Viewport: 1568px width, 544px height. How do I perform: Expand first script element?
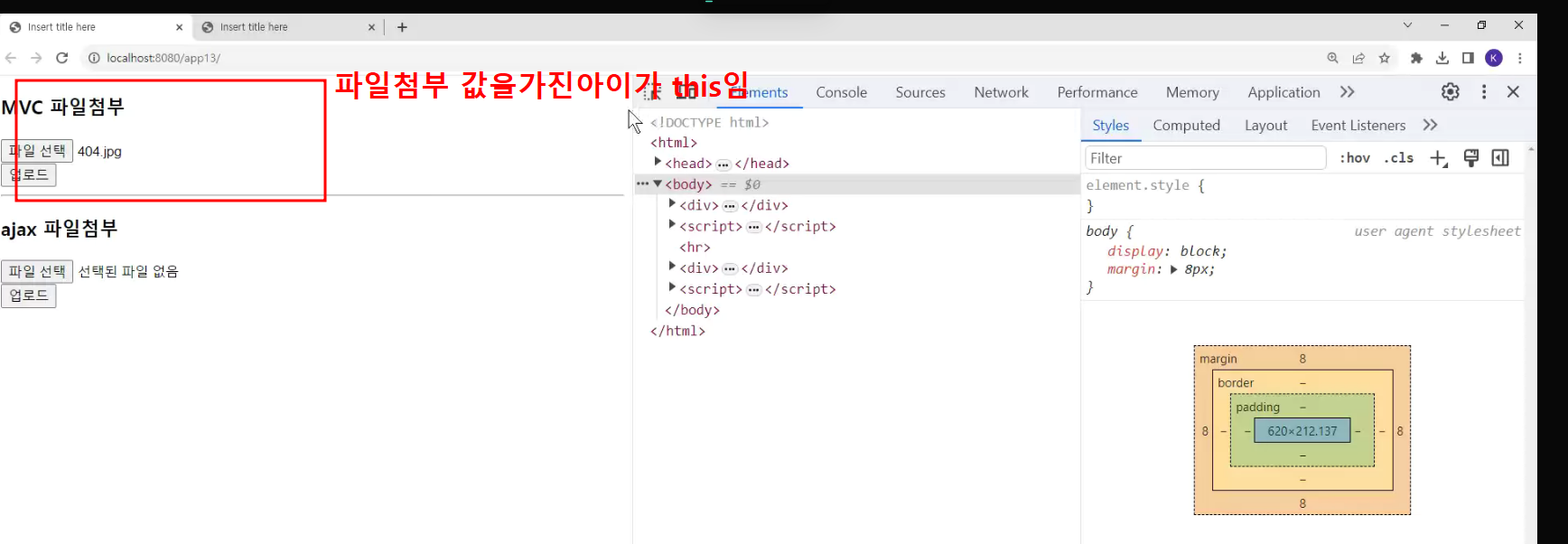(672, 225)
